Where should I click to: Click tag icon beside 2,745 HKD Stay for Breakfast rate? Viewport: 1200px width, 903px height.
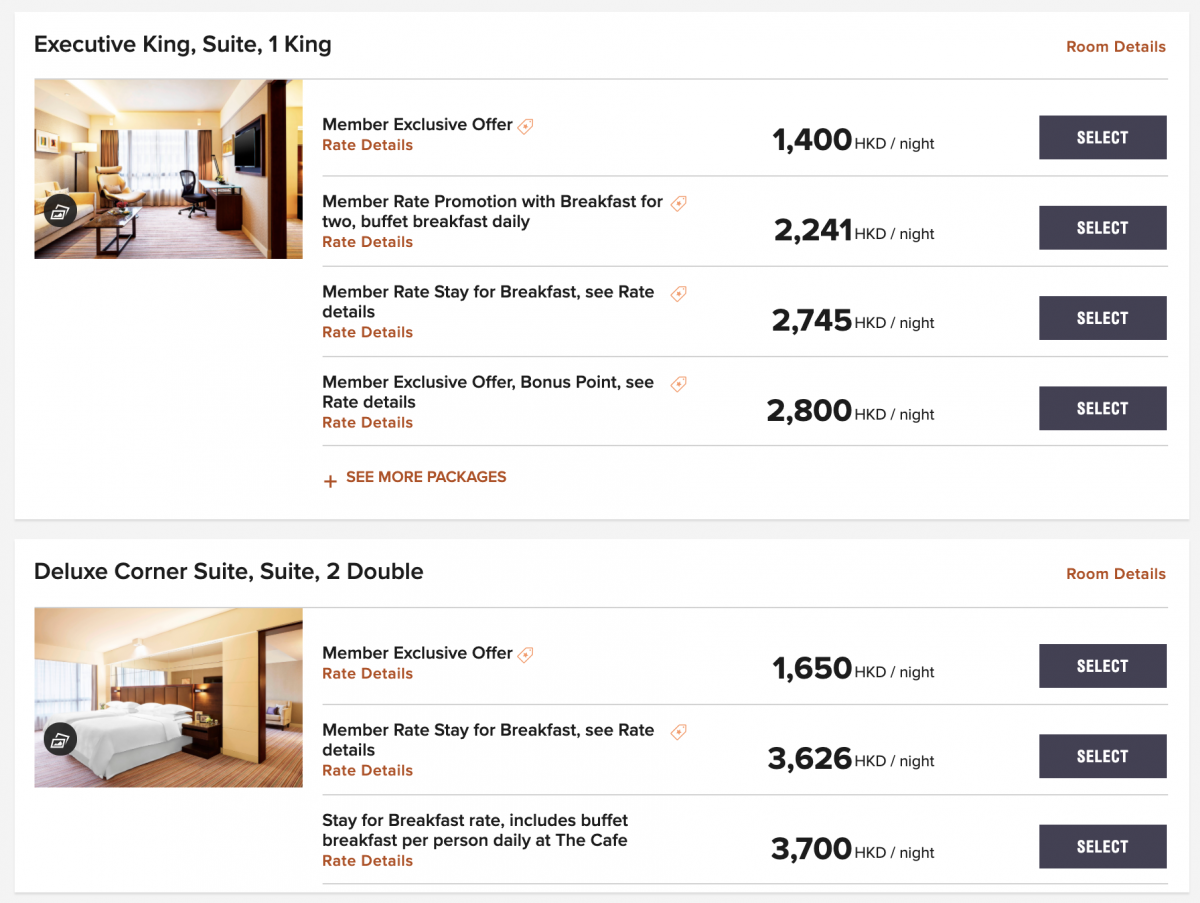pos(679,294)
